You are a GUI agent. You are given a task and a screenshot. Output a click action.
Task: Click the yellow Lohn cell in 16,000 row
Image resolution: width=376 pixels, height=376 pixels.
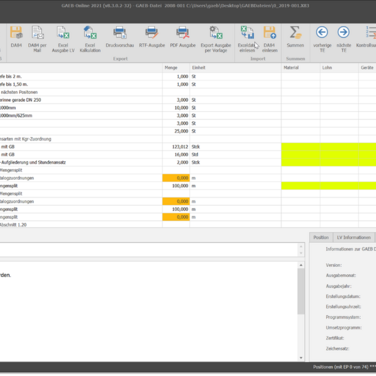point(339,154)
